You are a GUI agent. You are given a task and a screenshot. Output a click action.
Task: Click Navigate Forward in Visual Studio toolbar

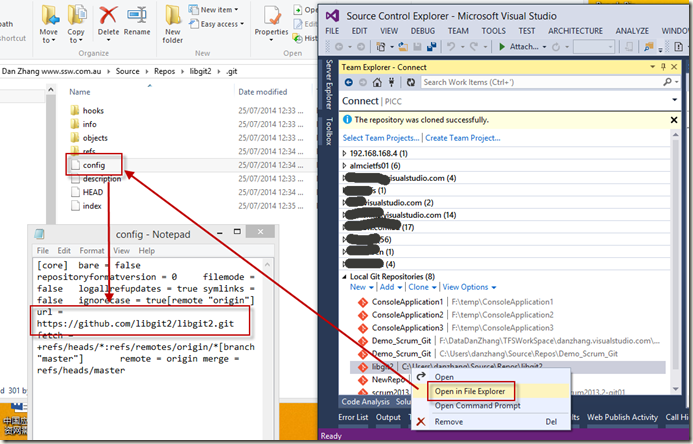(x=361, y=46)
